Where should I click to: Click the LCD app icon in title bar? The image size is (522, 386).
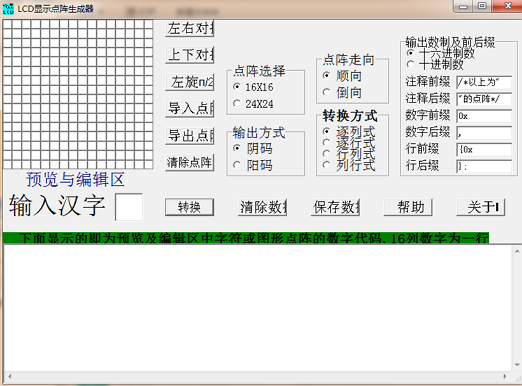8,9
